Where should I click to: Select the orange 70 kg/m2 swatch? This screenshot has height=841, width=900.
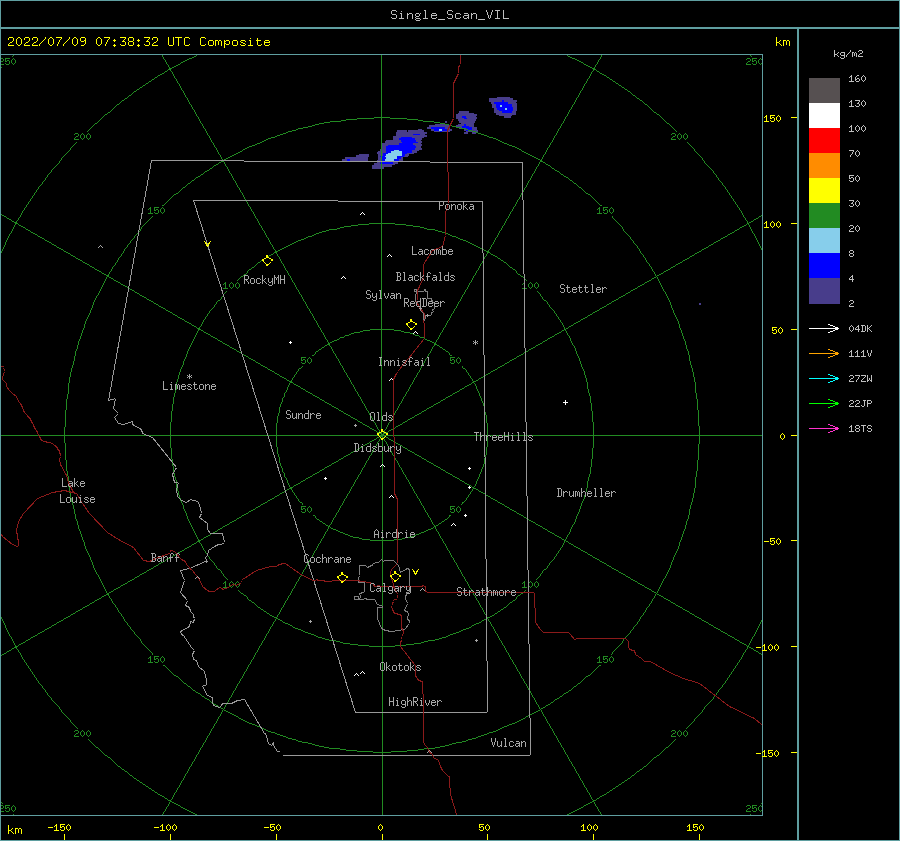(824, 165)
